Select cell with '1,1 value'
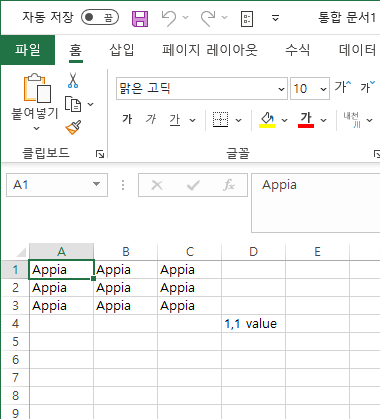 pyautogui.click(x=254, y=324)
